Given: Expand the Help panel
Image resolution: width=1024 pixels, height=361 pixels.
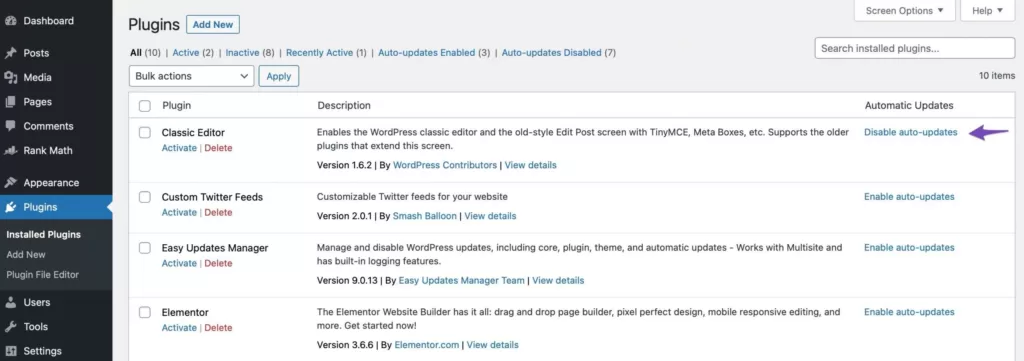Looking at the screenshot, I should 987,10.
